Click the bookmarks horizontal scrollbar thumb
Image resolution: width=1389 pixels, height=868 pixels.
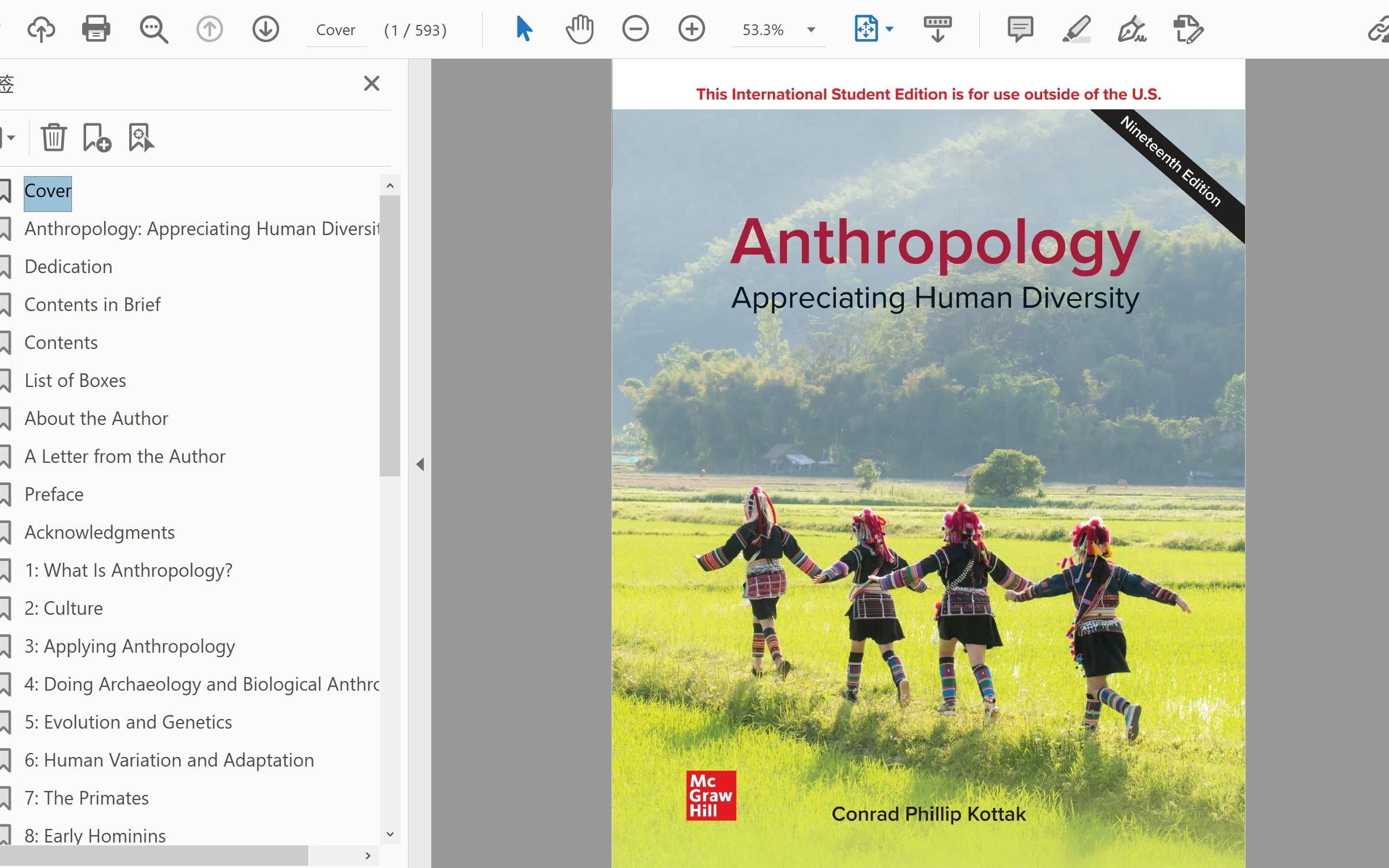[154, 856]
